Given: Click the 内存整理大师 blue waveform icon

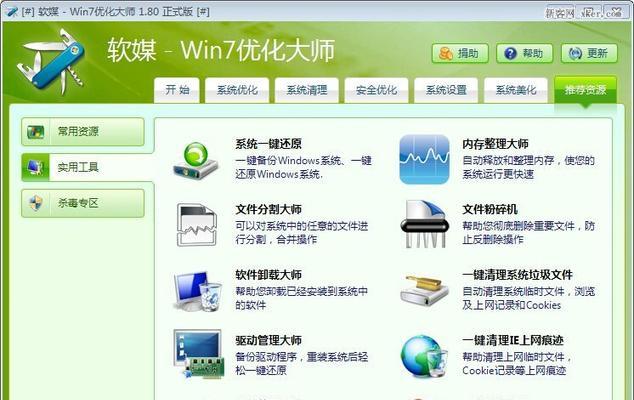Looking at the screenshot, I should point(424,159).
